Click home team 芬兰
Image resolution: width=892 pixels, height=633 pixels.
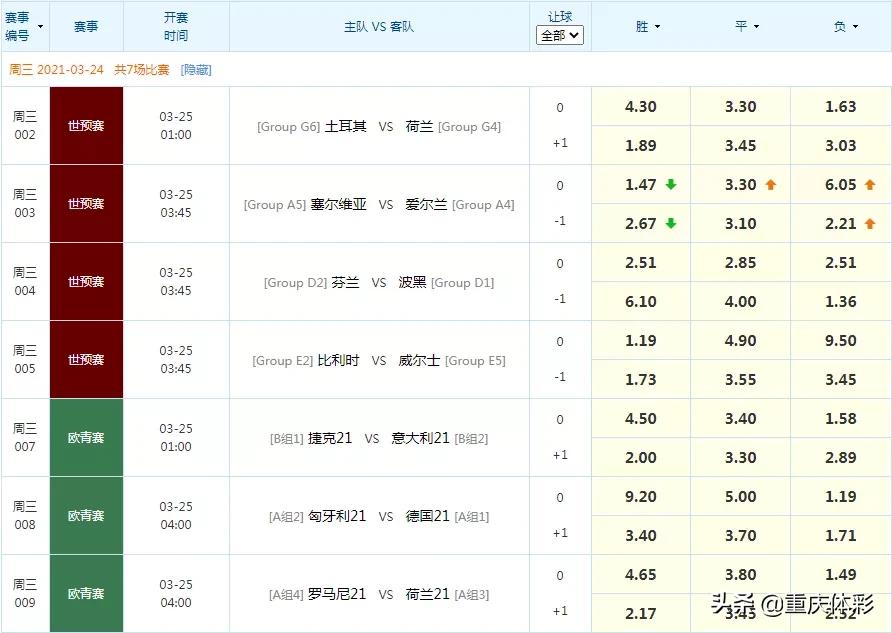point(345,282)
